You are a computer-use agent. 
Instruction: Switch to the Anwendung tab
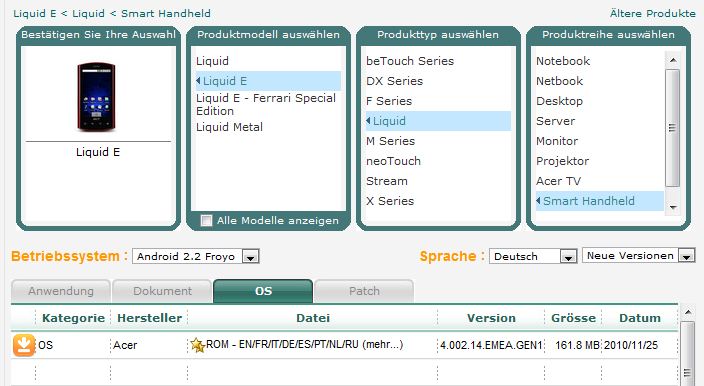(x=61, y=291)
